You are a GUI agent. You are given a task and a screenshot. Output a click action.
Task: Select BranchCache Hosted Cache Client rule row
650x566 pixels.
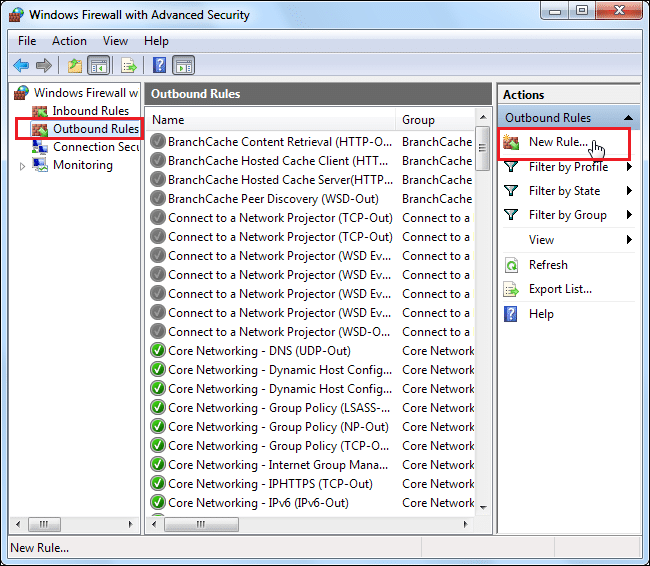(312, 160)
